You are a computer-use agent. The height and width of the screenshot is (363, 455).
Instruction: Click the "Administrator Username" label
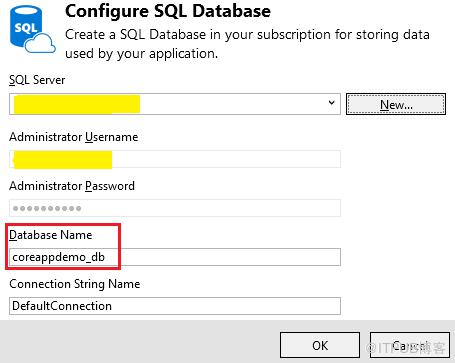tap(74, 137)
